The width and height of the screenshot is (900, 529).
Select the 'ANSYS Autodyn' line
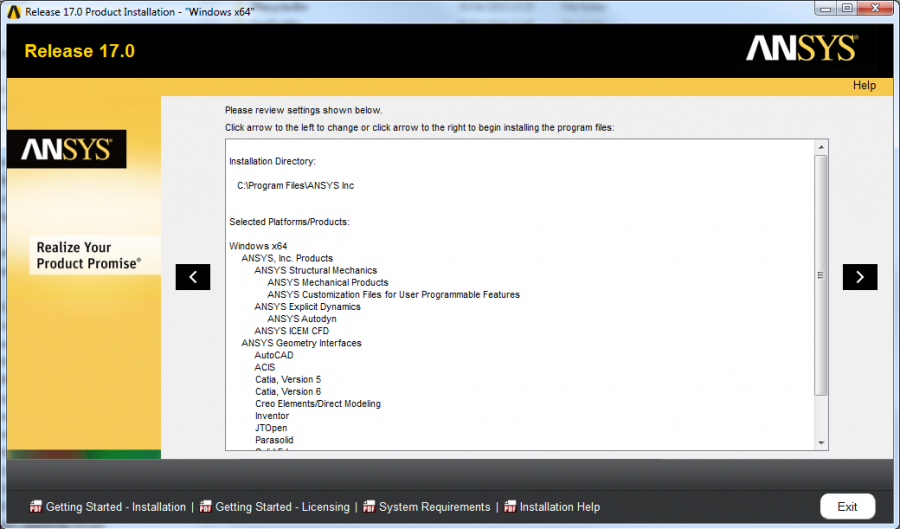(x=302, y=318)
